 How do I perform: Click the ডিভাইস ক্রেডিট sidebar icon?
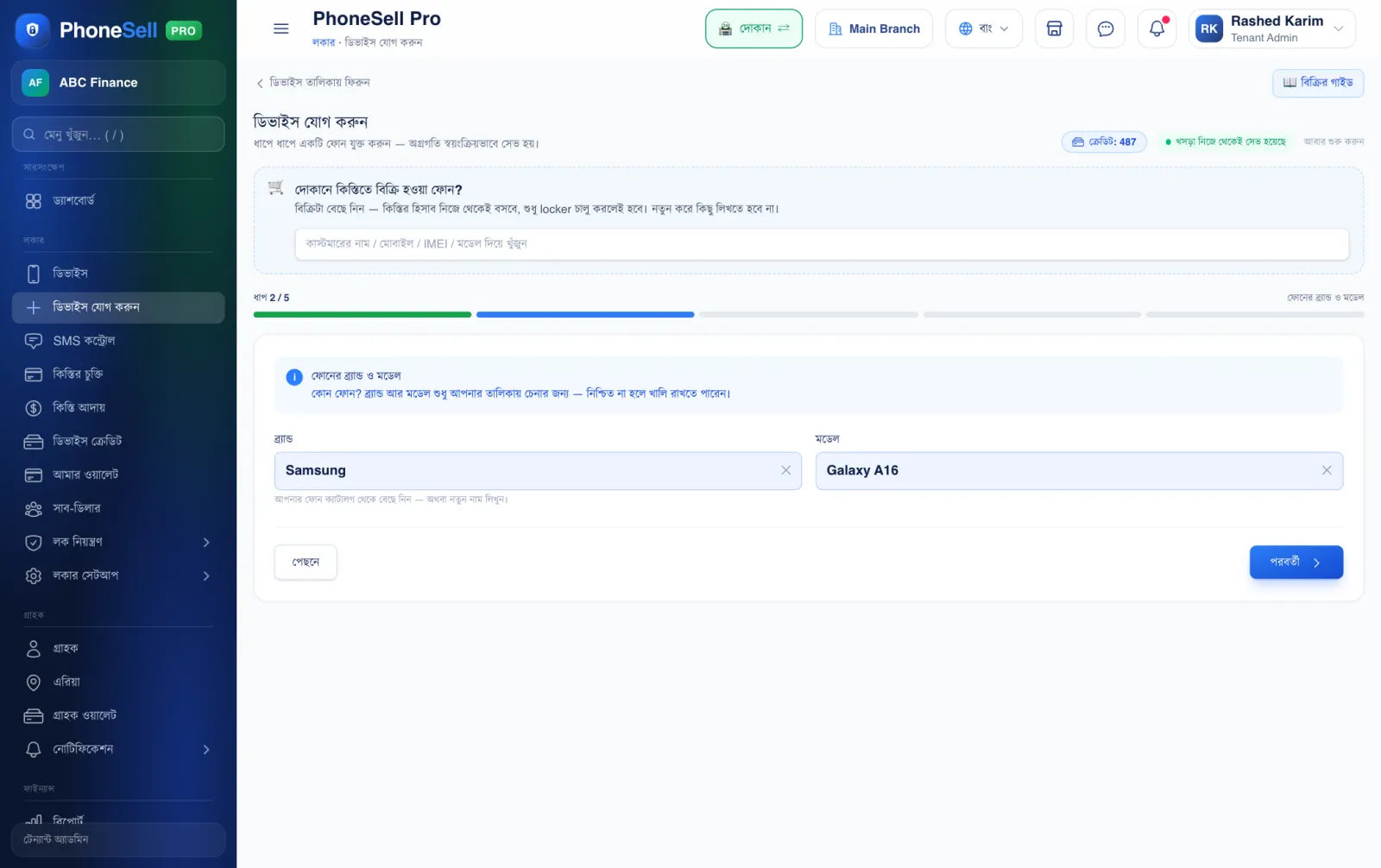(x=34, y=442)
